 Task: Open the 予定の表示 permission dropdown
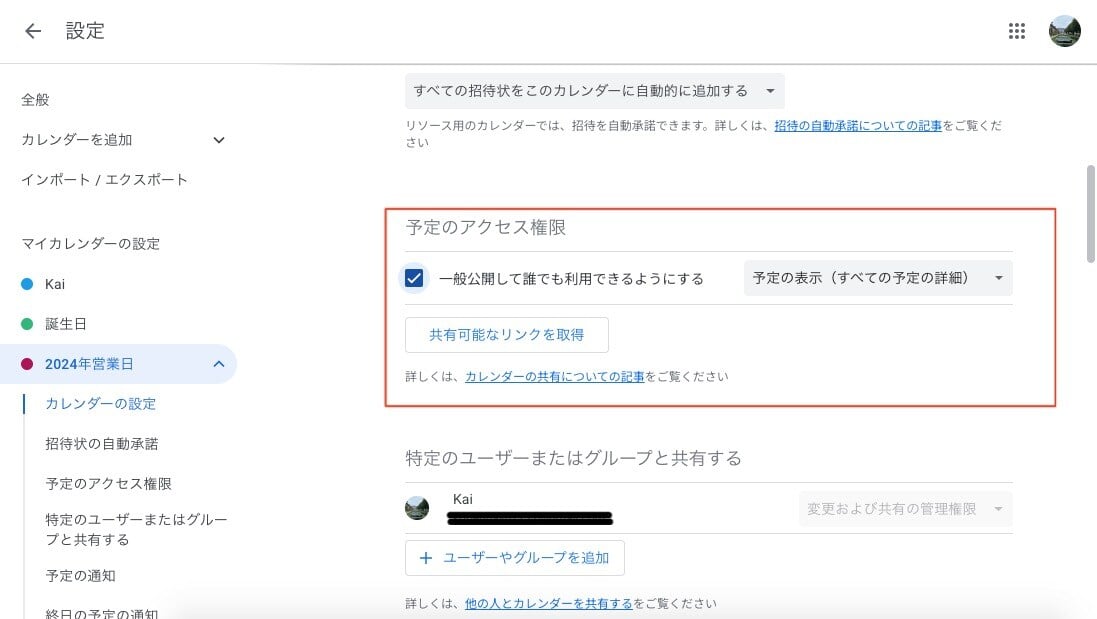(877, 277)
